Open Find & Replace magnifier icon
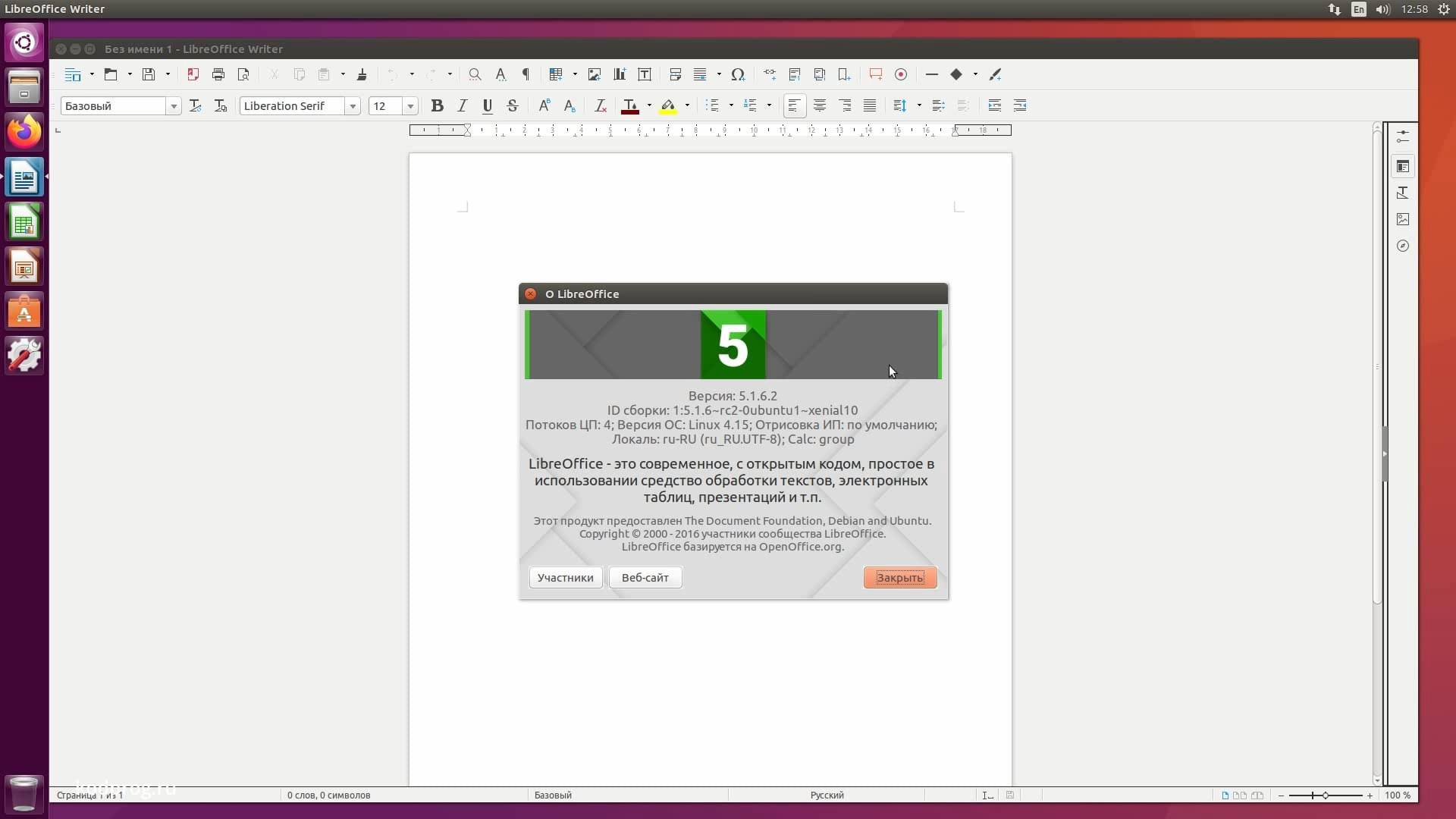Image resolution: width=1456 pixels, height=819 pixels. (x=475, y=74)
